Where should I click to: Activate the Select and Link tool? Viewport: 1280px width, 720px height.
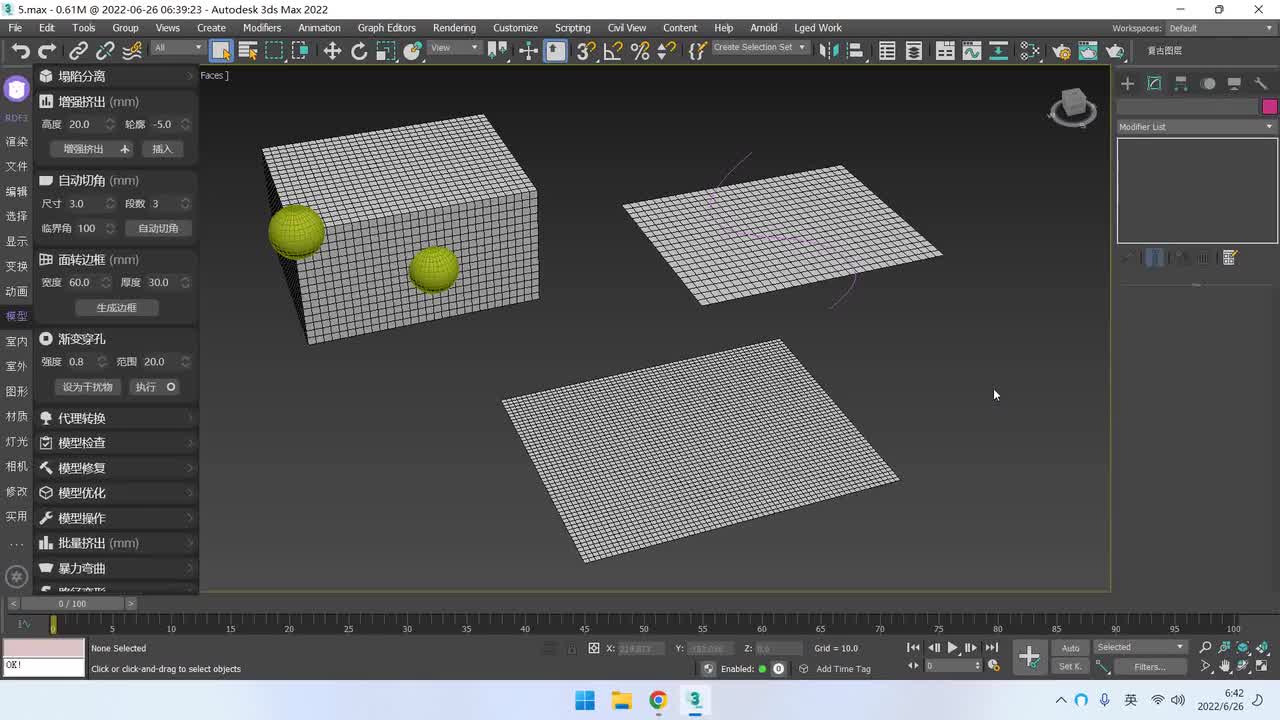click(78, 51)
